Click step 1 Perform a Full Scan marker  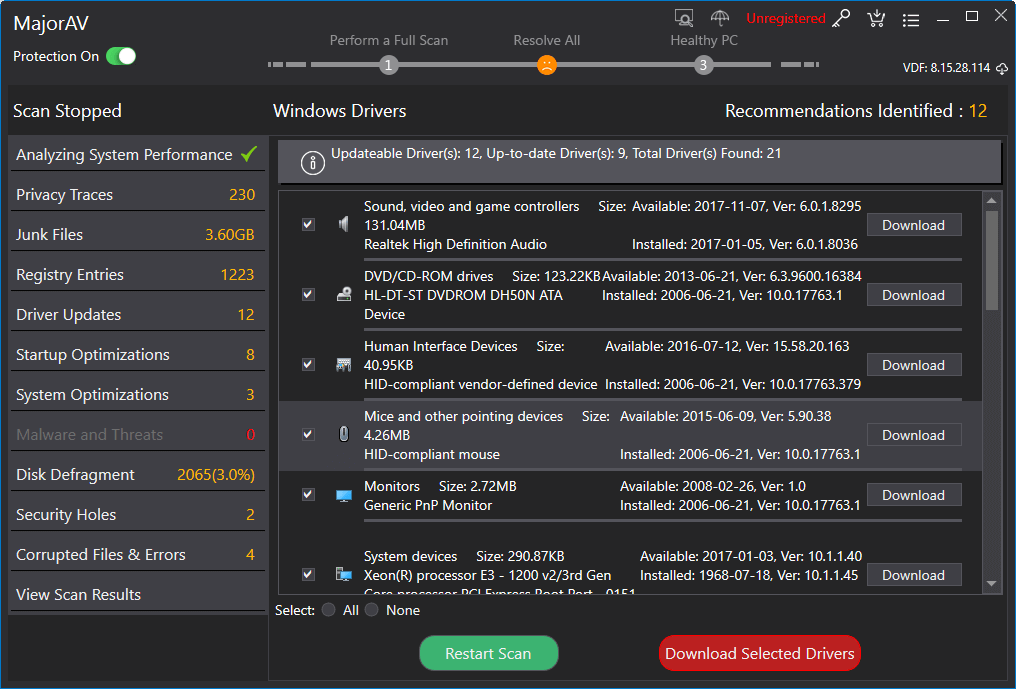coord(388,65)
